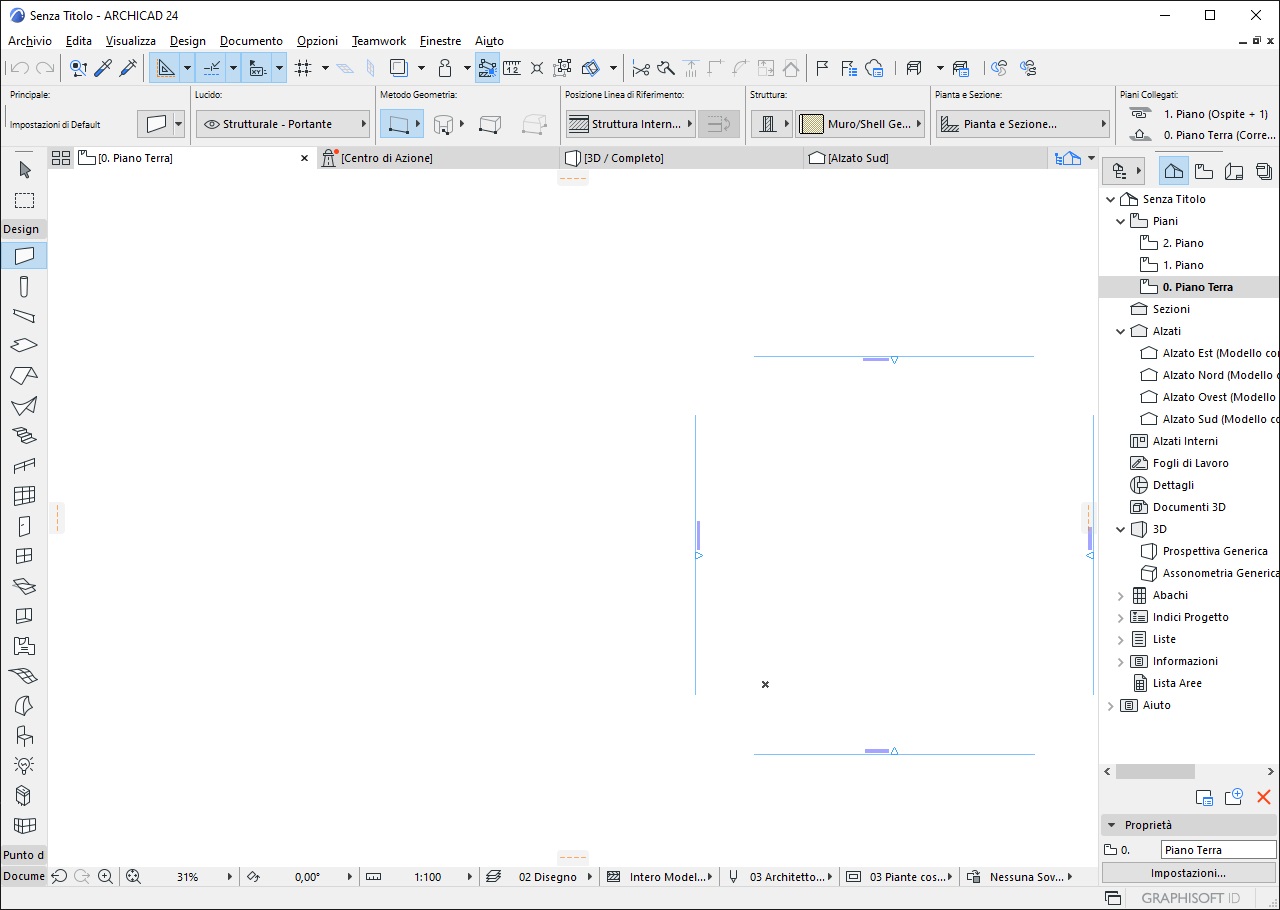Activate the Railing tool

tap(24, 466)
